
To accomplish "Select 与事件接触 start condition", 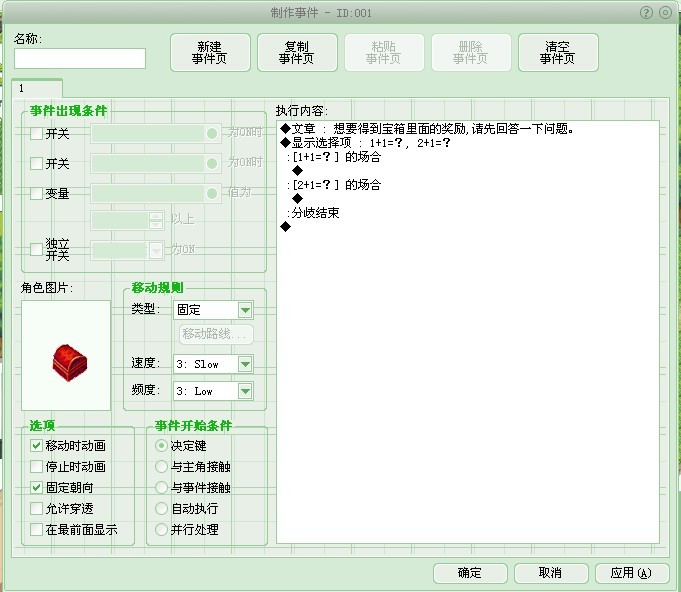I will pyautogui.click(x=161, y=487).
